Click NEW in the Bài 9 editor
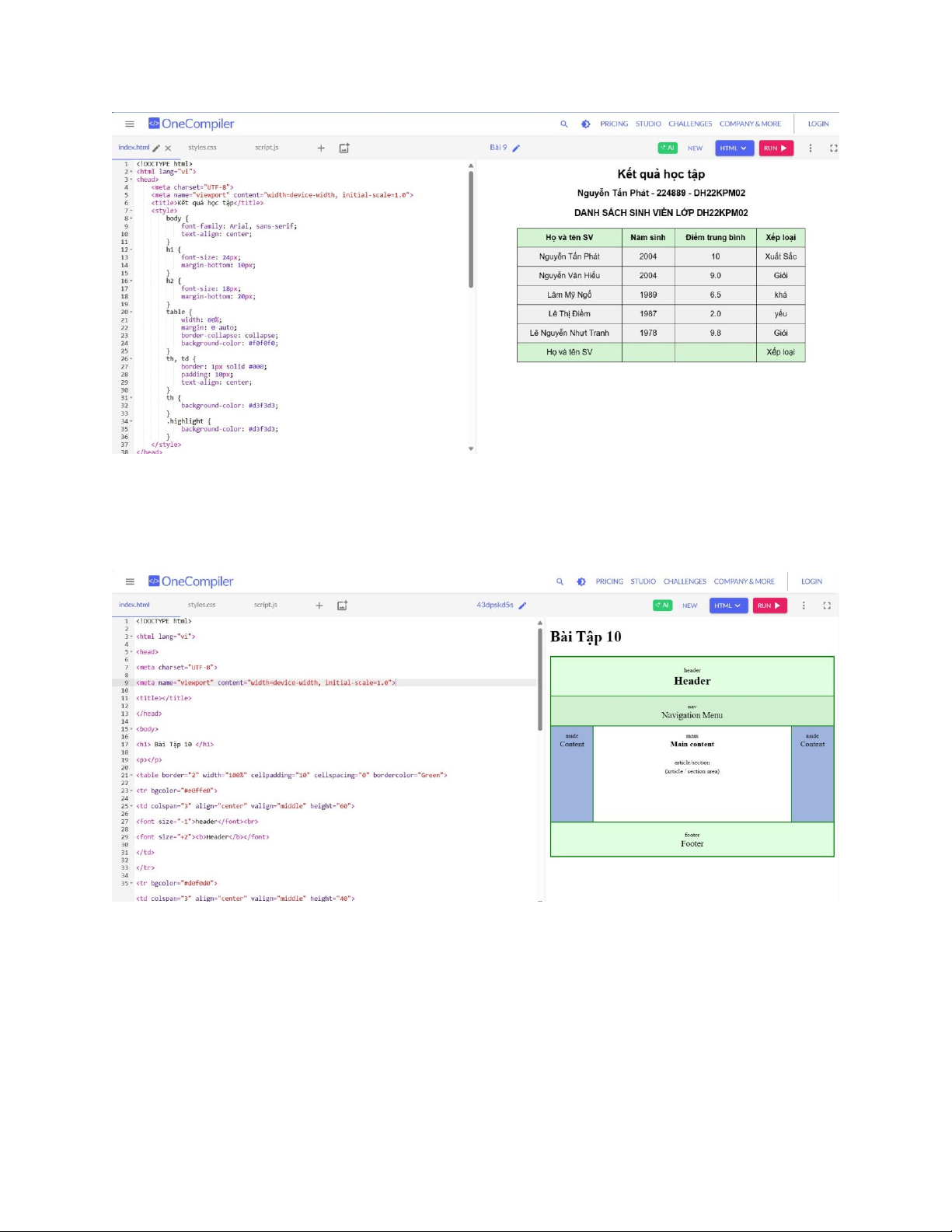952x1232 pixels. click(695, 148)
